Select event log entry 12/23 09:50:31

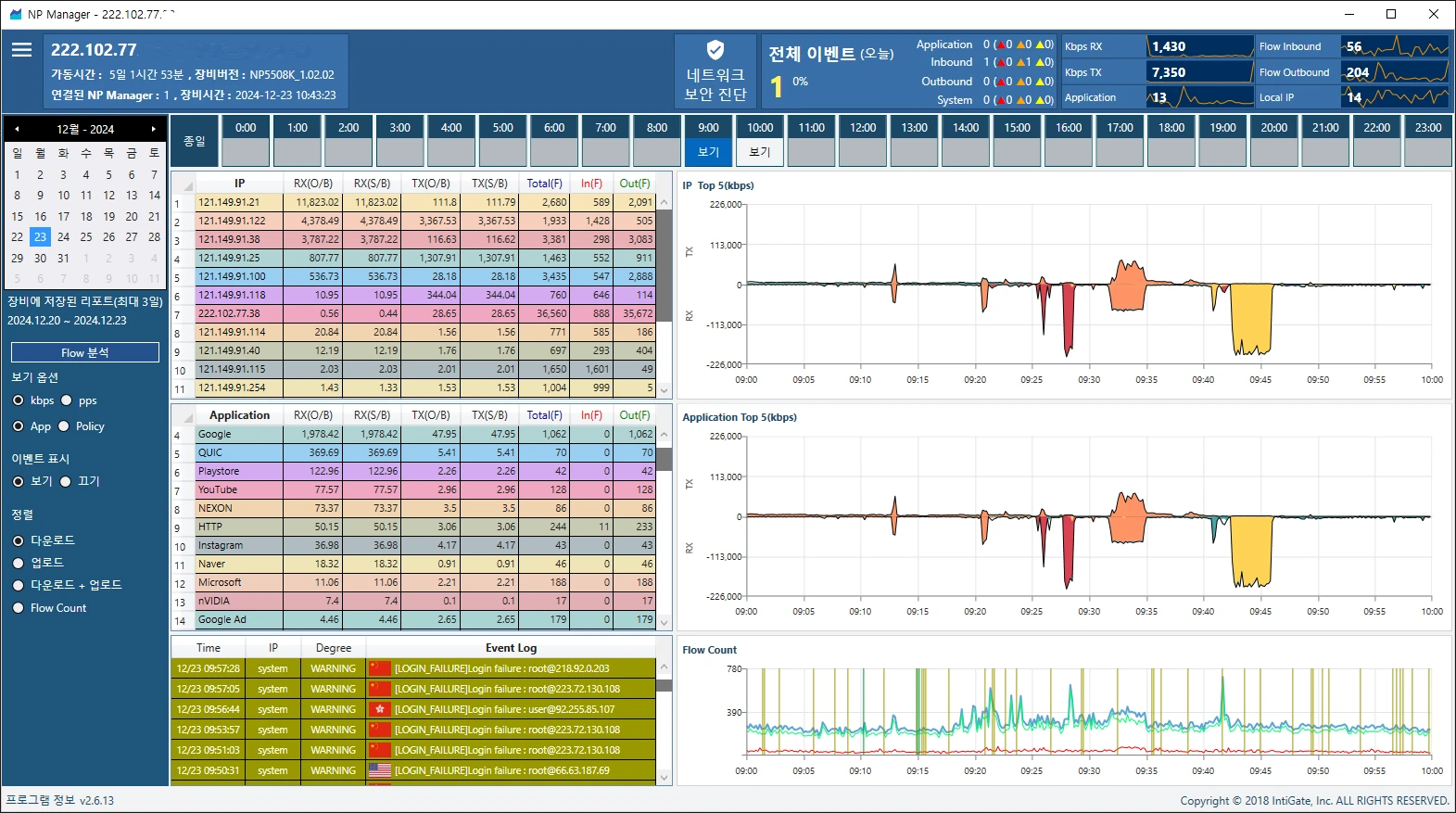pos(413,770)
